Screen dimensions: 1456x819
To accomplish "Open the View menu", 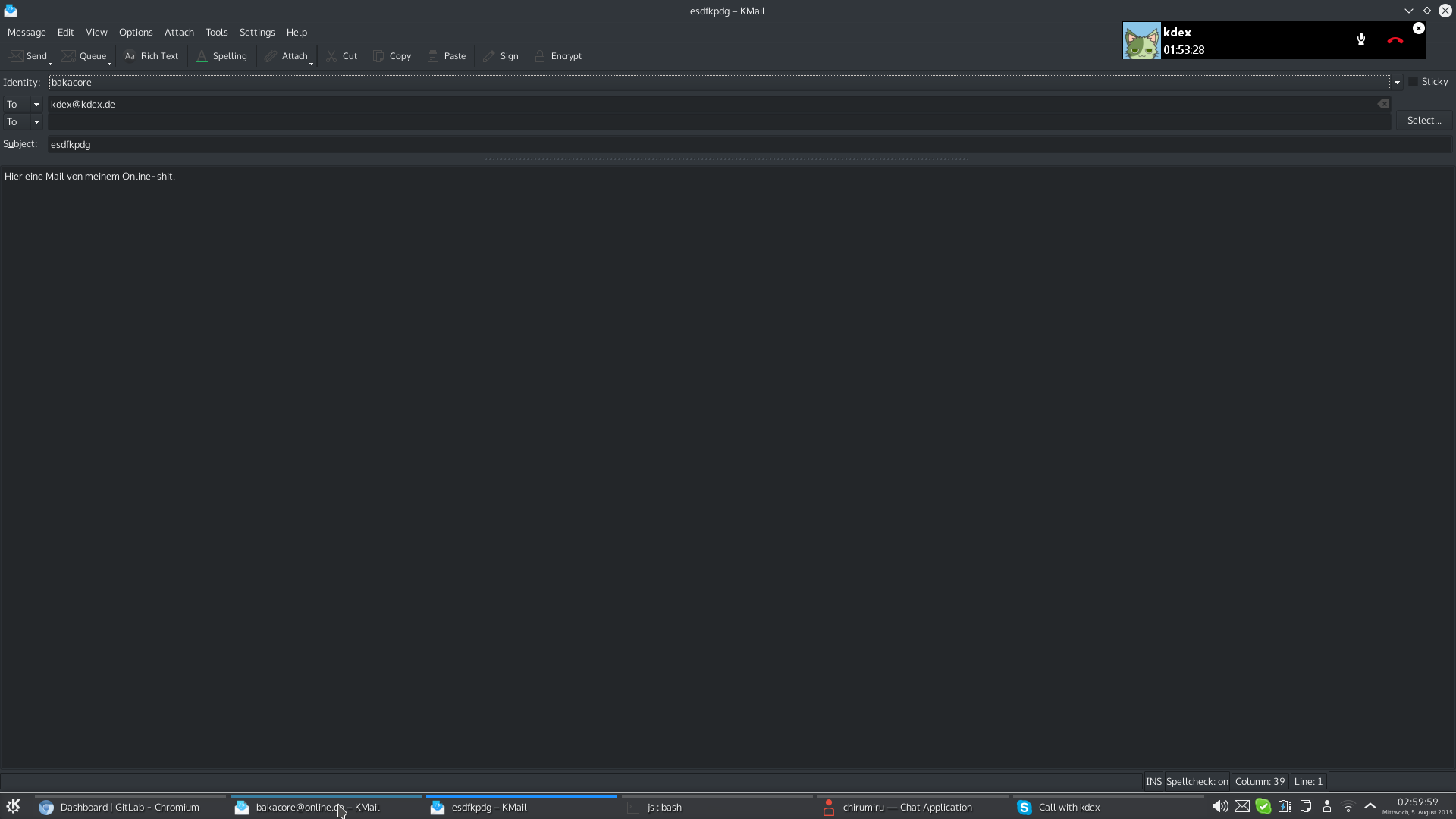I will click(96, 33).
